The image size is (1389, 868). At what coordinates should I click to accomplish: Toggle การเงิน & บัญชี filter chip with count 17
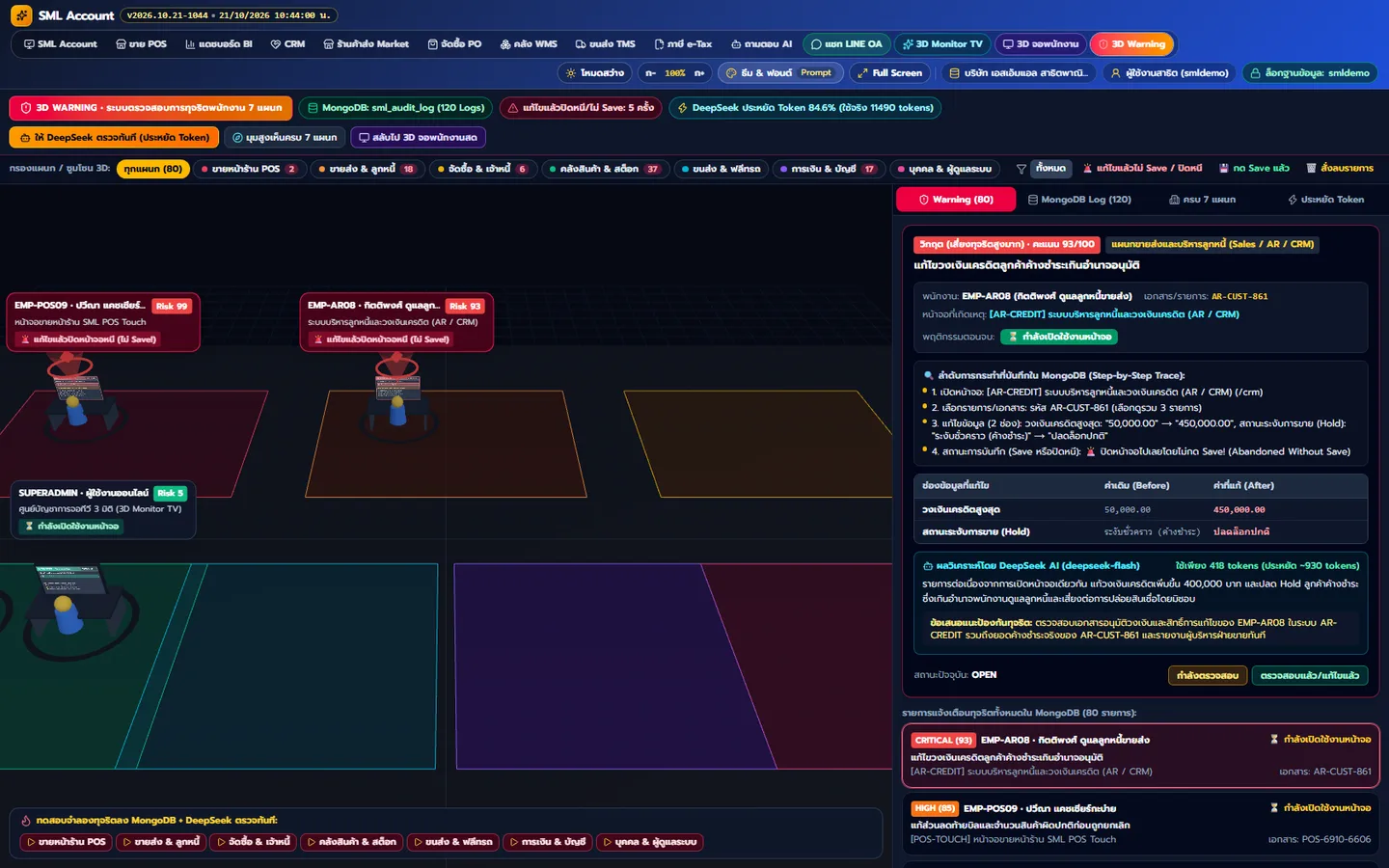(x=828, y=169)
